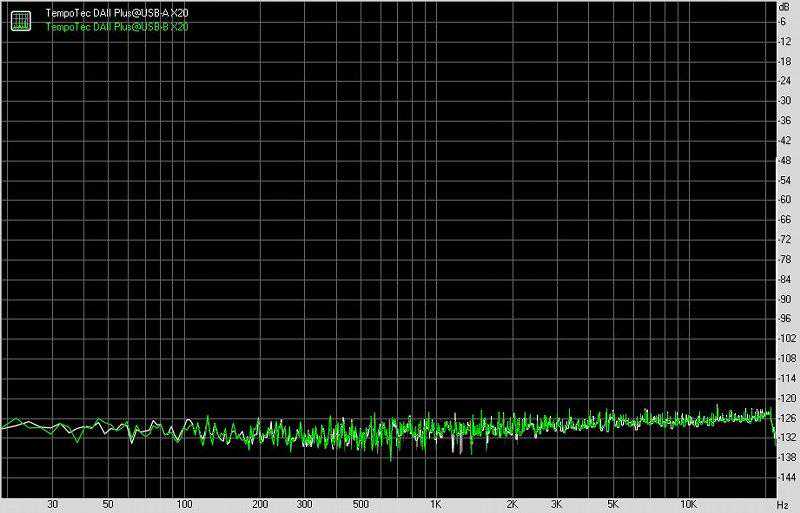Select the white TempoTec USB-A X20 legend entry
Viewport: 800px width, 513px height.
pos(116,13)
